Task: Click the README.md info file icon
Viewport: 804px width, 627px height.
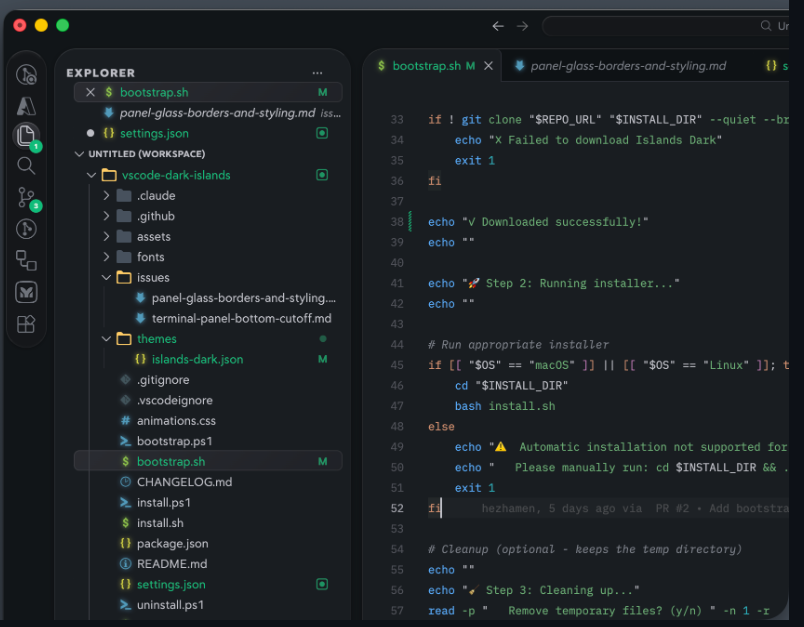Action: [x=125, y=564]
